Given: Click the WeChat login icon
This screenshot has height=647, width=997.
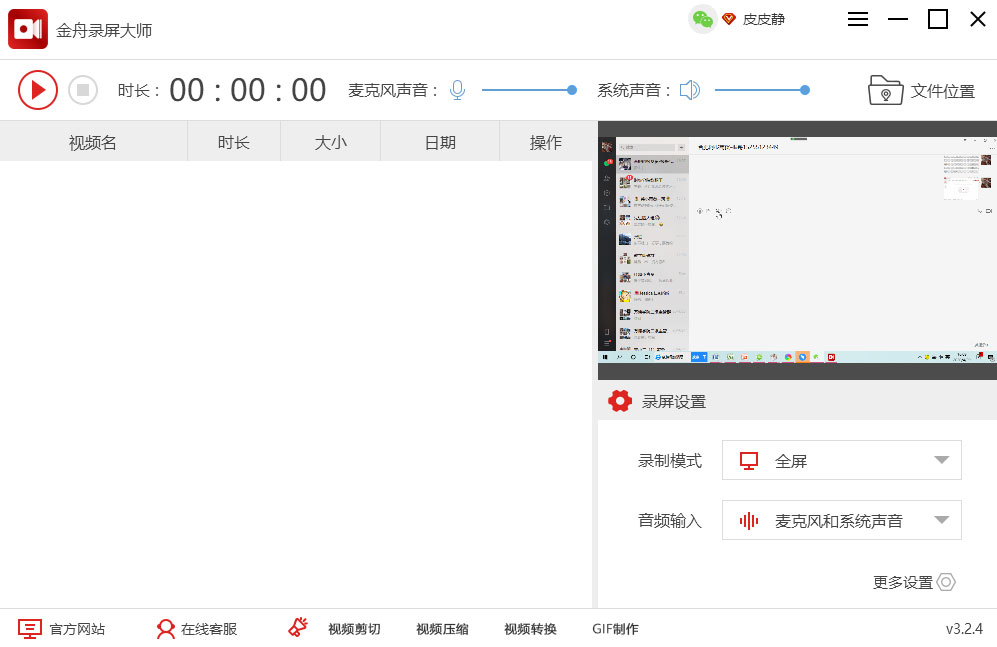Looking at the screenshot, I should pos(703,19).
